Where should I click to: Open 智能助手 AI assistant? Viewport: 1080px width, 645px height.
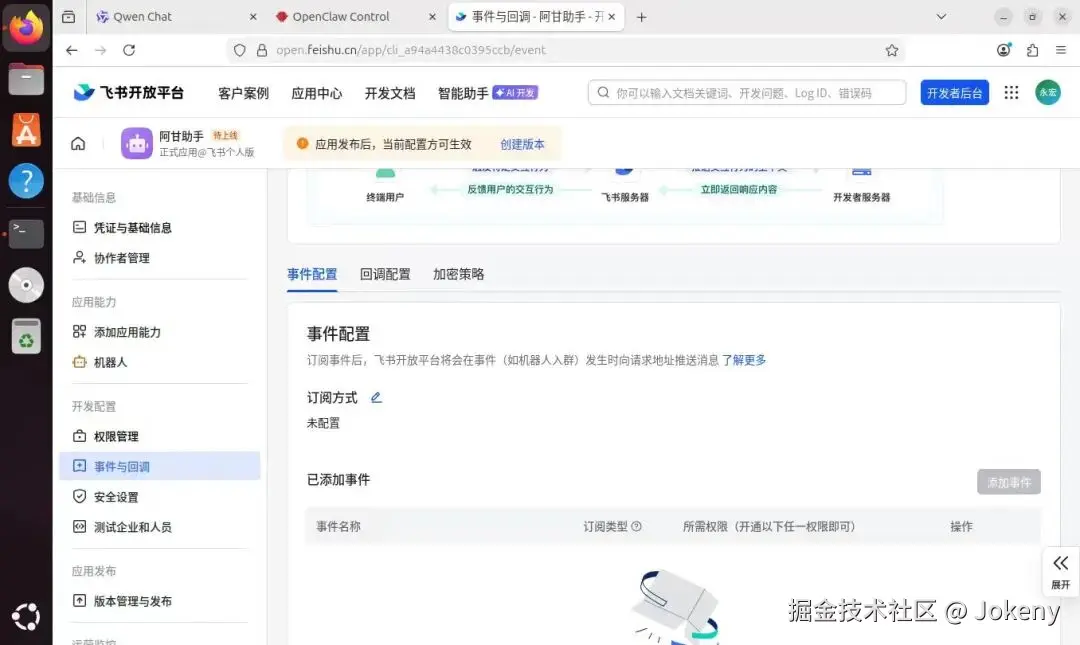488,93
